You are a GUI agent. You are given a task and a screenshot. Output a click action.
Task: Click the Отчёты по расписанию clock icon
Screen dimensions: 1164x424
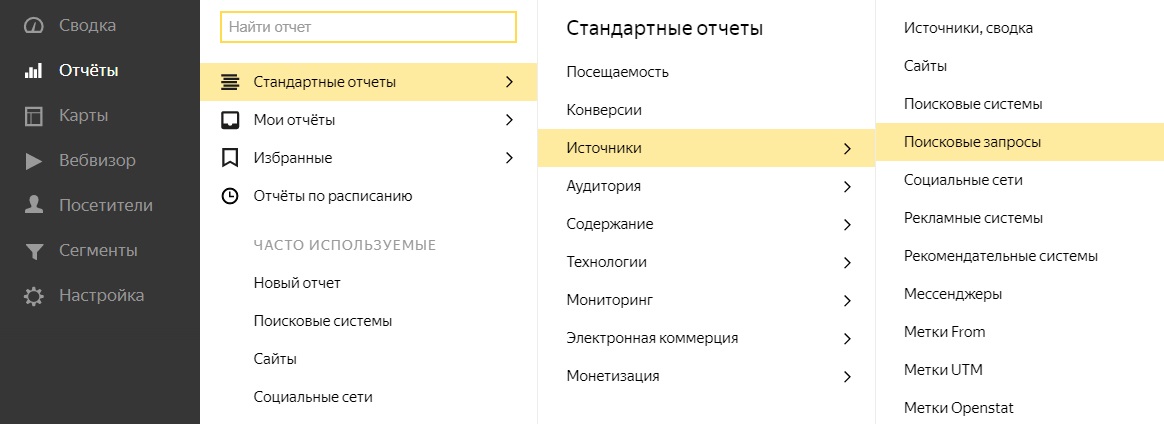pyautogui.click(x=230, y=196)
